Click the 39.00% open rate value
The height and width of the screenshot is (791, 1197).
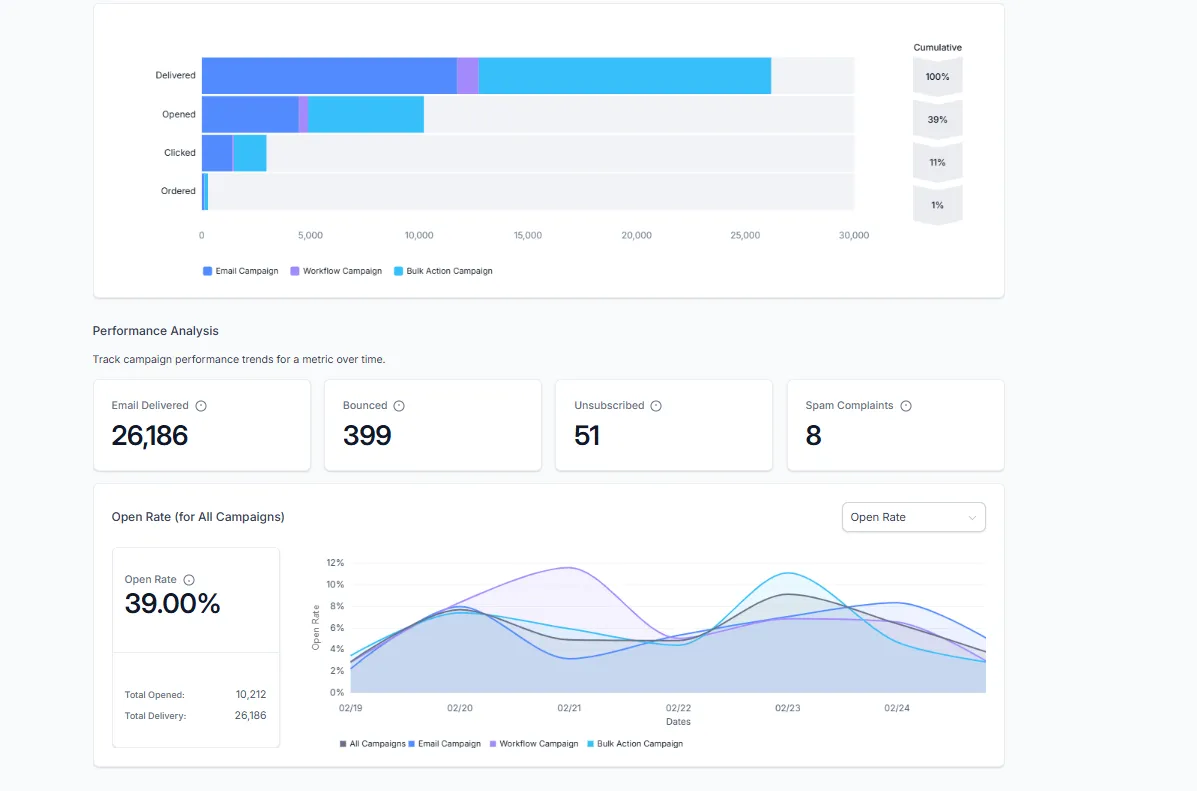coord(173,603)
